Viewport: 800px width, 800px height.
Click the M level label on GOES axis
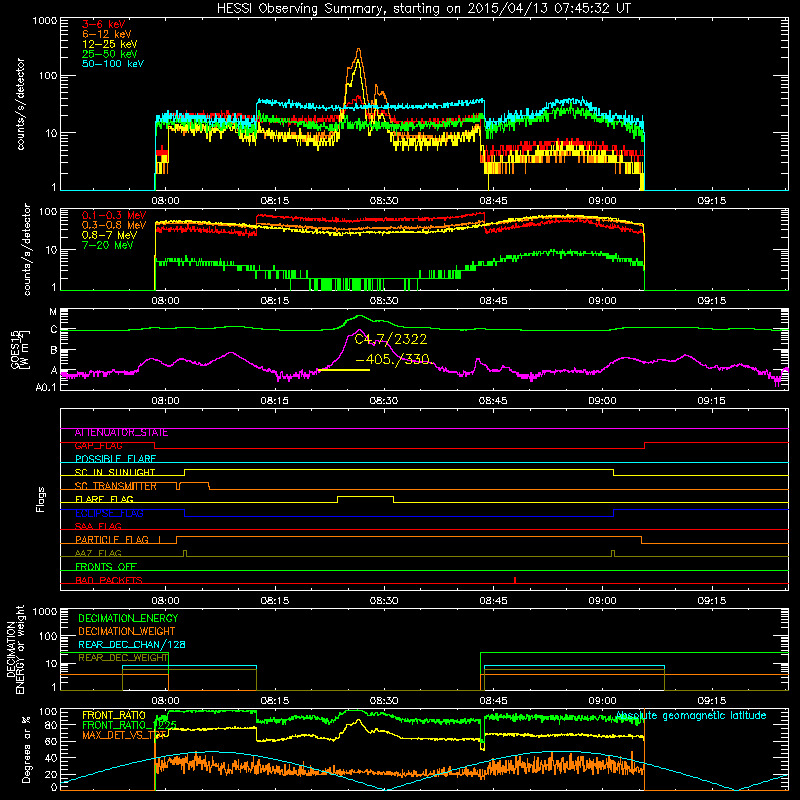53,312
